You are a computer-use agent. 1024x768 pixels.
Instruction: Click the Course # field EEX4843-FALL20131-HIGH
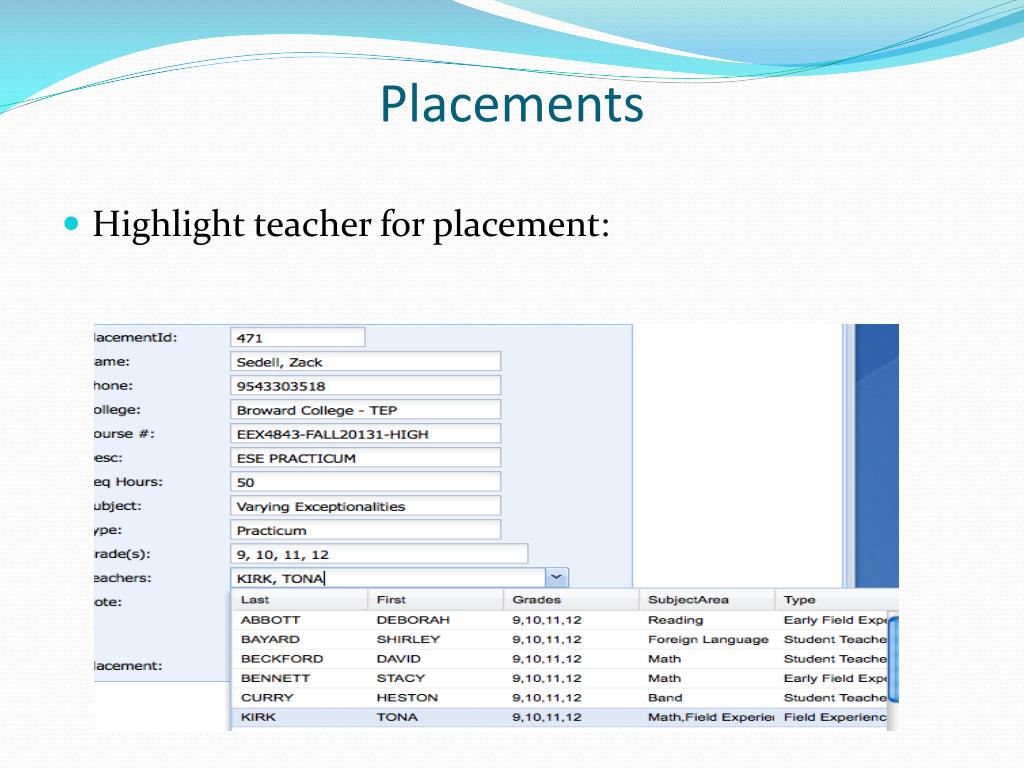pos(366,434)
